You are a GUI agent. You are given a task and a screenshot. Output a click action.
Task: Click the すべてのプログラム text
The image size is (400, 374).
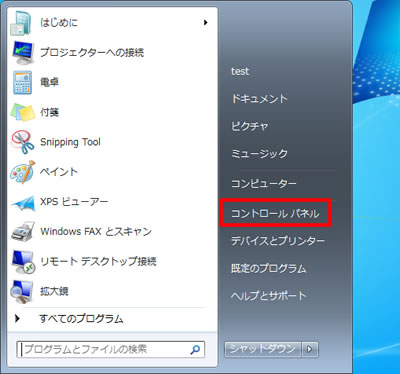point(81,318)
